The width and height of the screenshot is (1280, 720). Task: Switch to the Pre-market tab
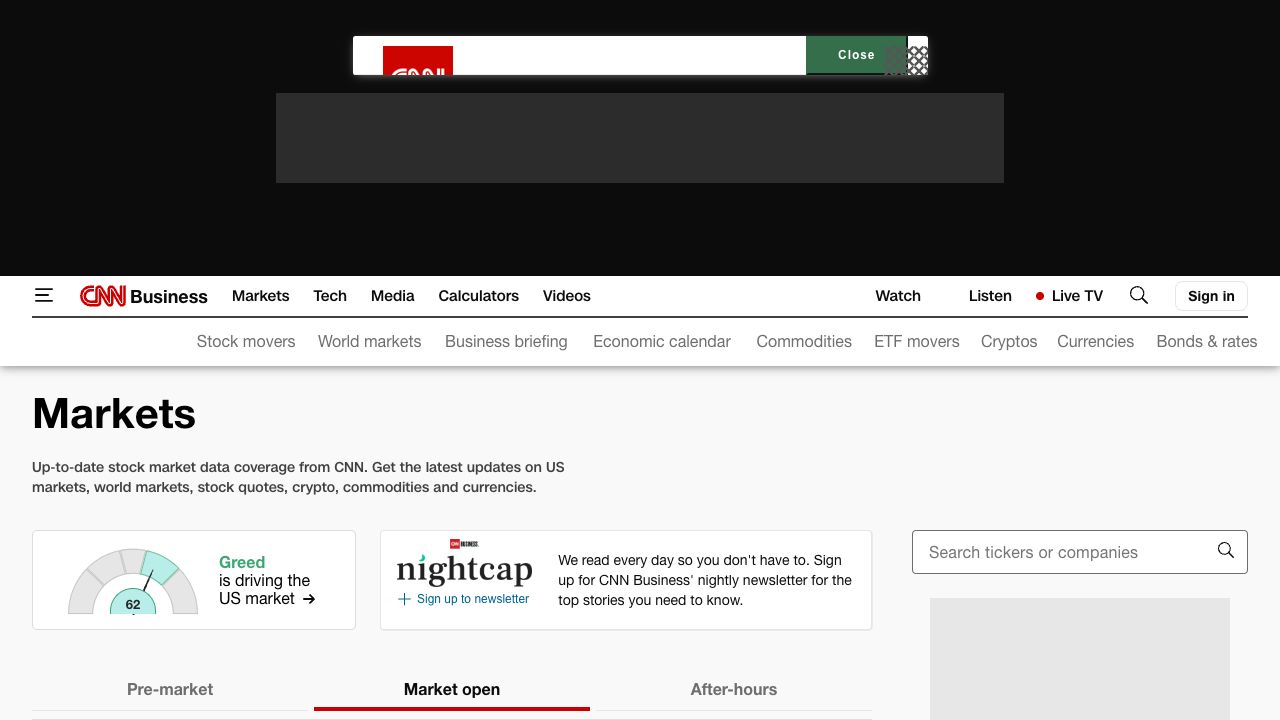[170, 689]
